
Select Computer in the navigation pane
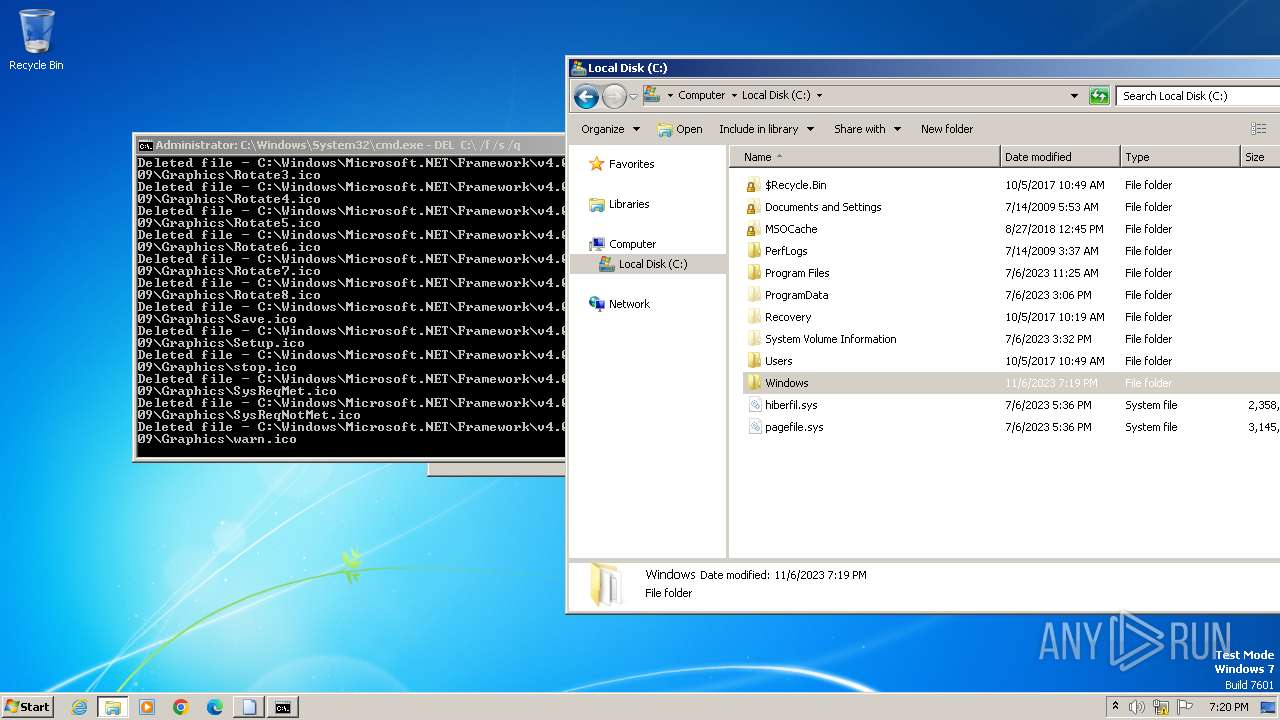pos(622,244)
